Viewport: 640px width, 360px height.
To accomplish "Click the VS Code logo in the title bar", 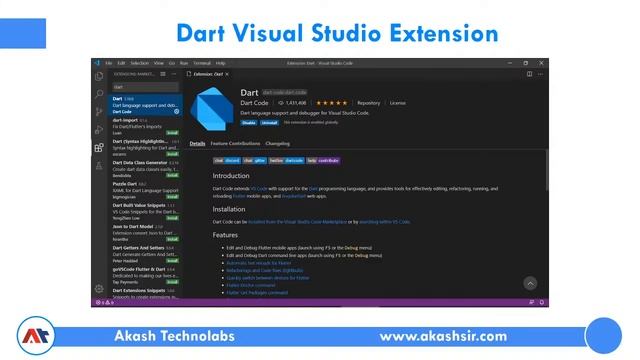I will coord(97,63).
